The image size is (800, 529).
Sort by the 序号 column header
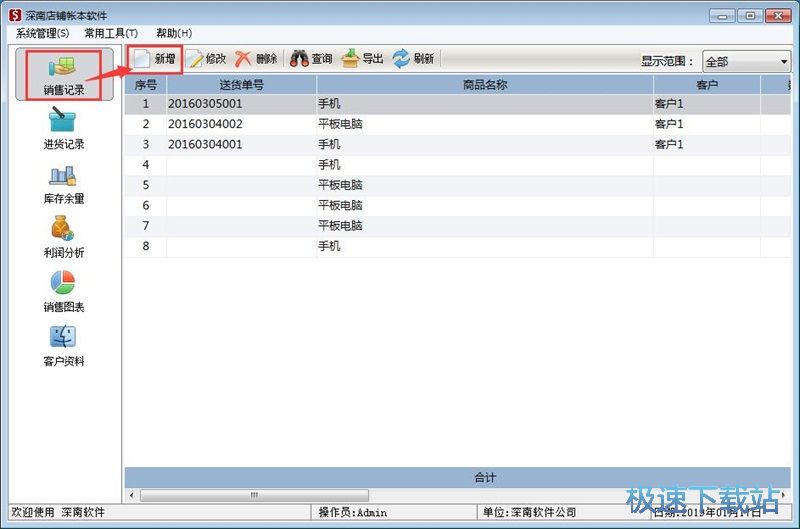coord(145,85)
